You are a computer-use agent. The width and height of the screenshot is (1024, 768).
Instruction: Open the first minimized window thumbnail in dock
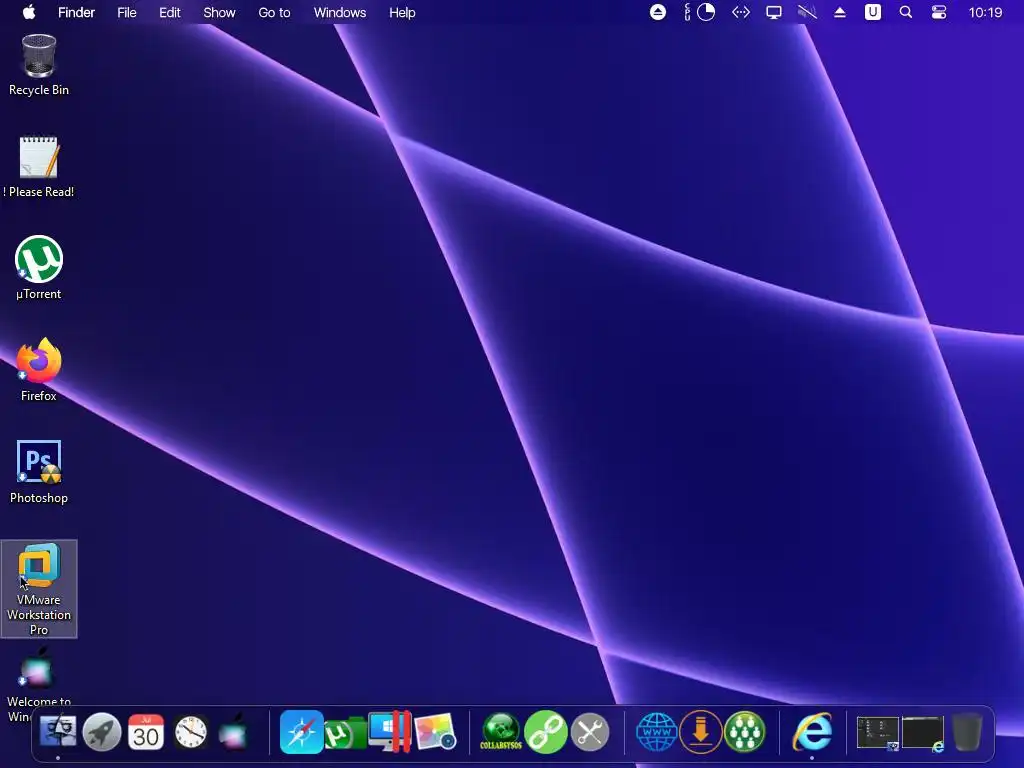(878, 733)
